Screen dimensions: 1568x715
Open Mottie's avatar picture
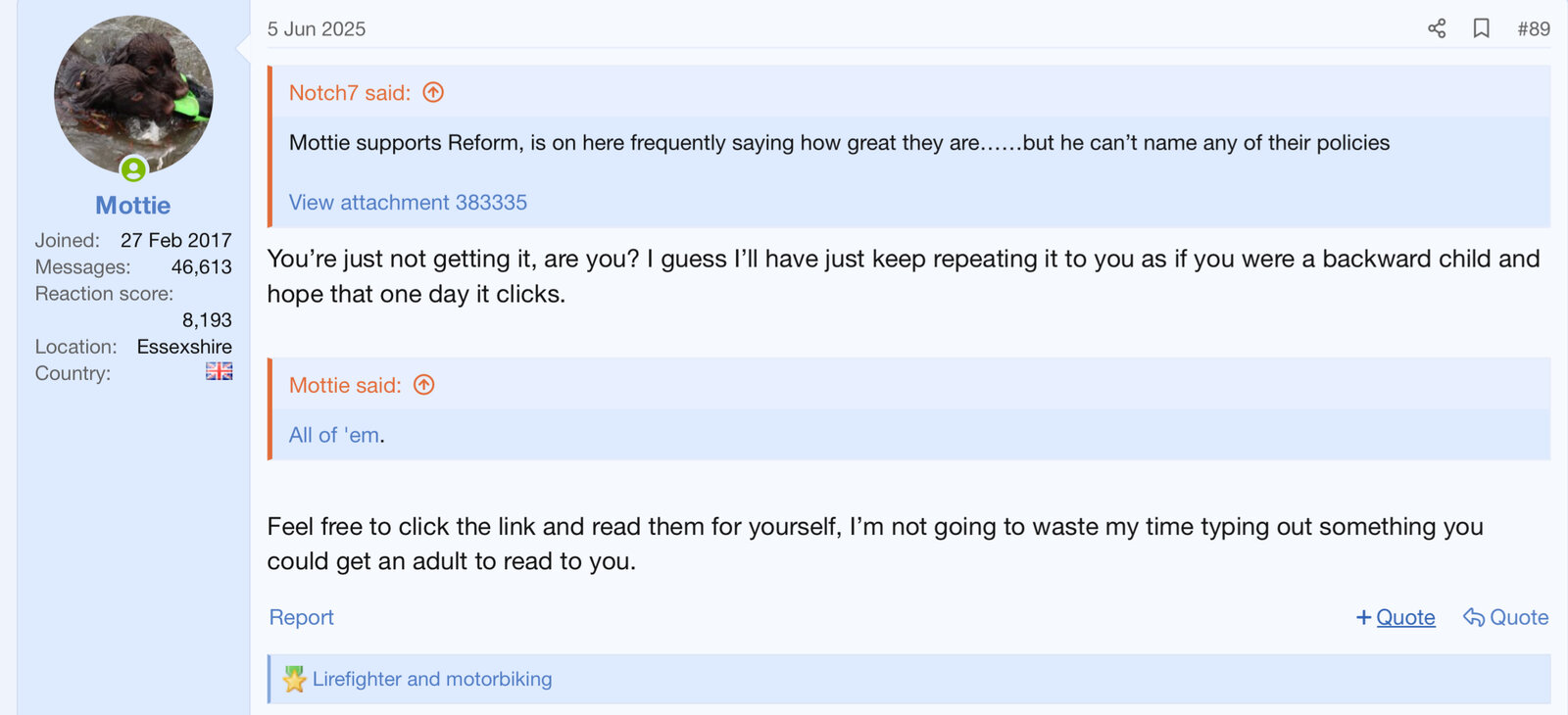click(133, 95)
